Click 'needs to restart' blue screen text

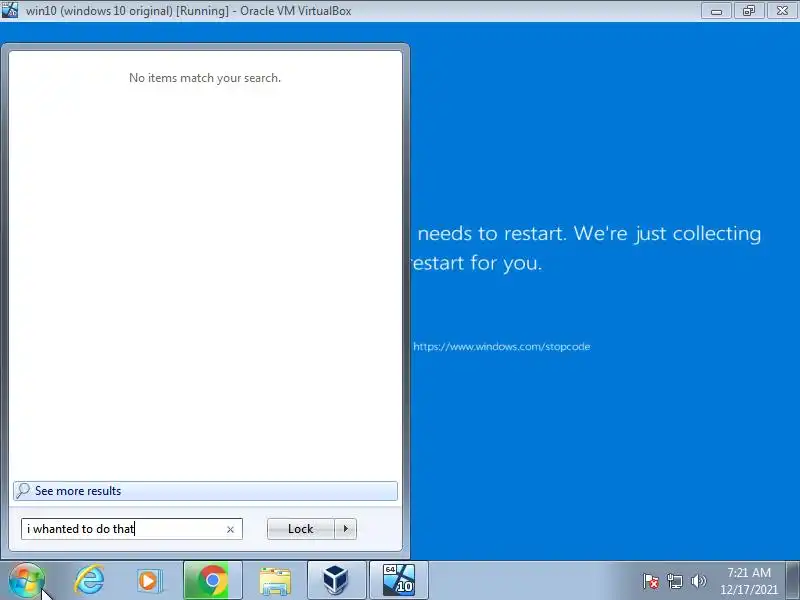(492, 234)
